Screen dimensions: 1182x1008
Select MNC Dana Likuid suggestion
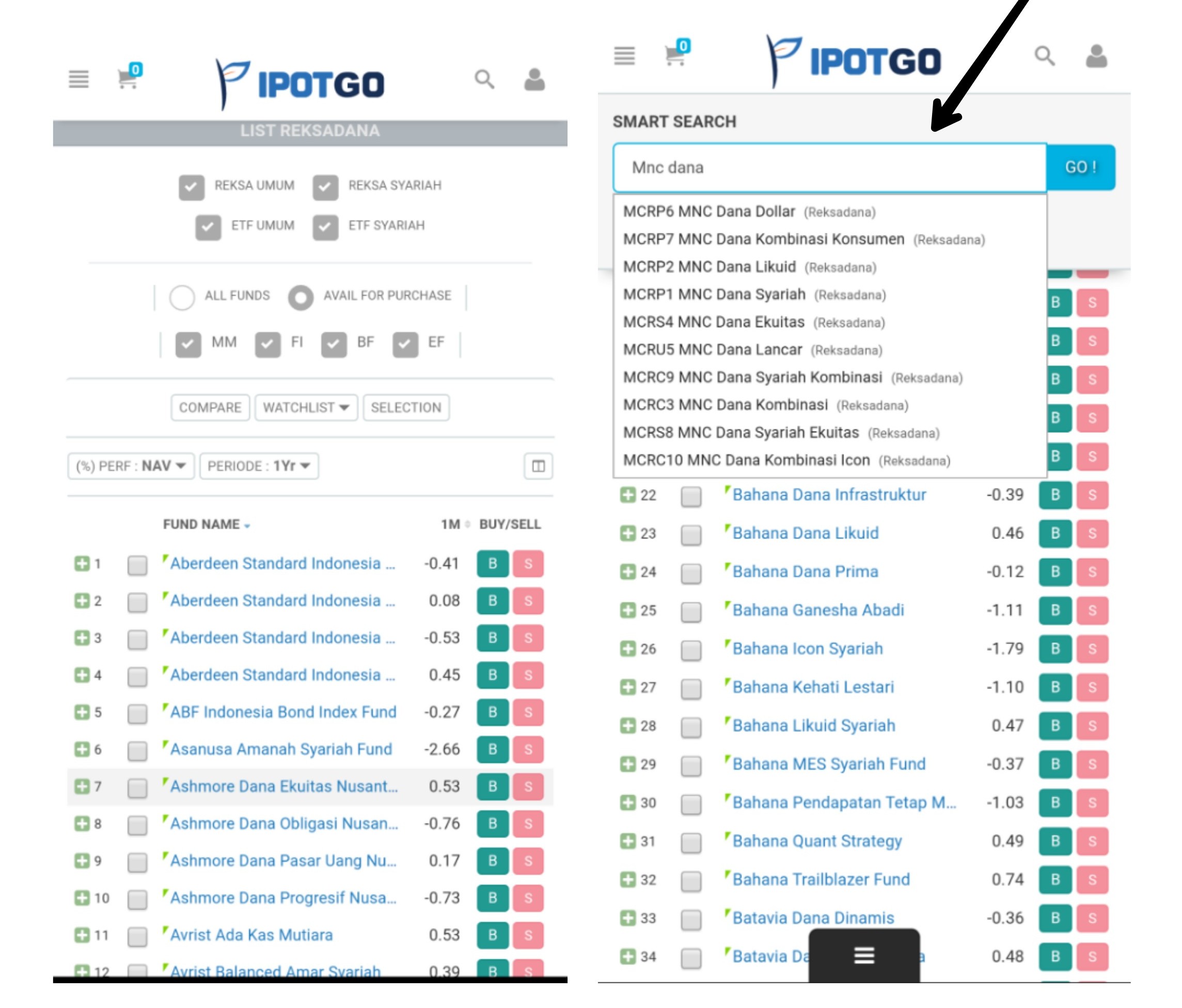tap(709, 266)
